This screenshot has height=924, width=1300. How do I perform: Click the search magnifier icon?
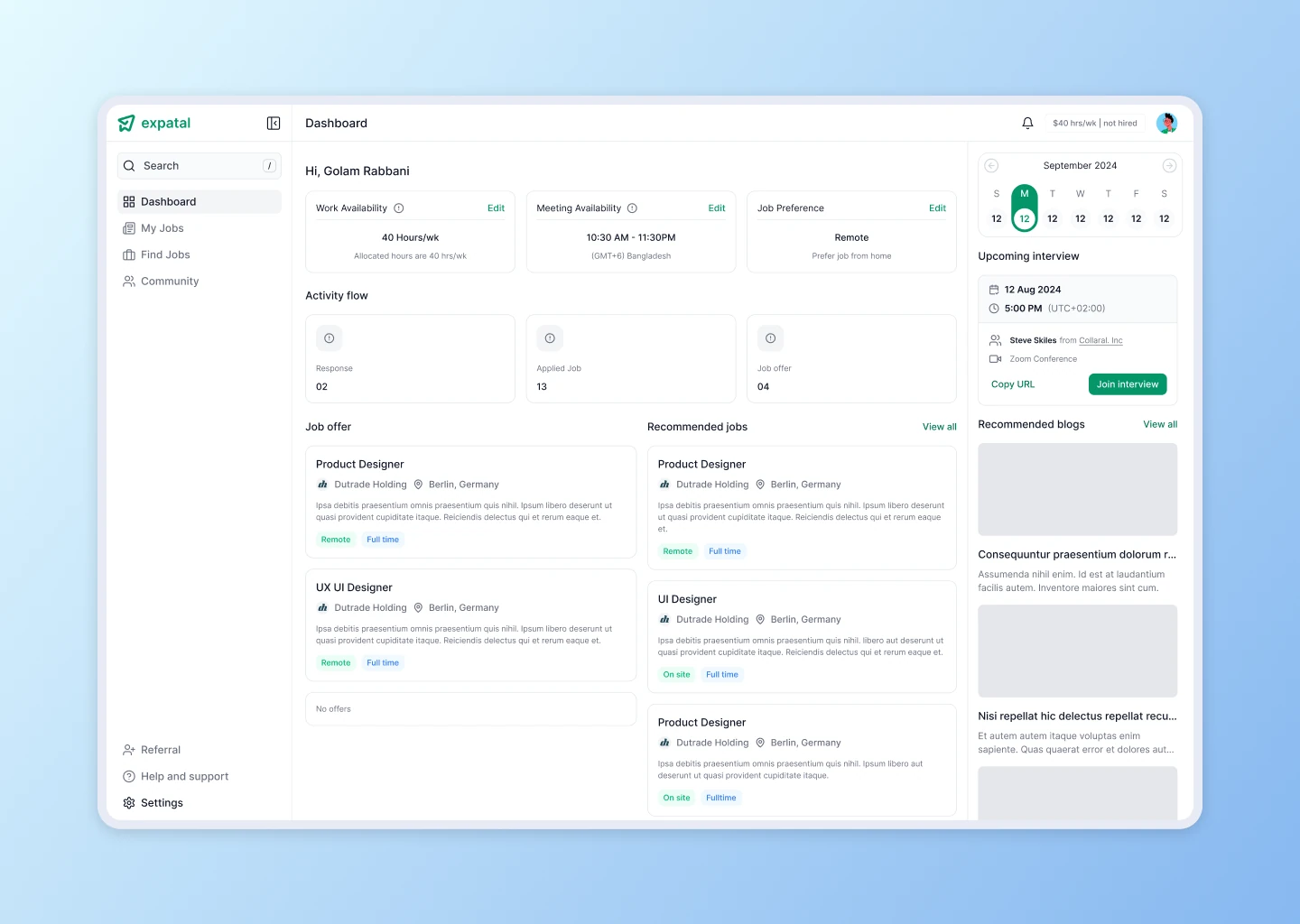pos(129,166)
